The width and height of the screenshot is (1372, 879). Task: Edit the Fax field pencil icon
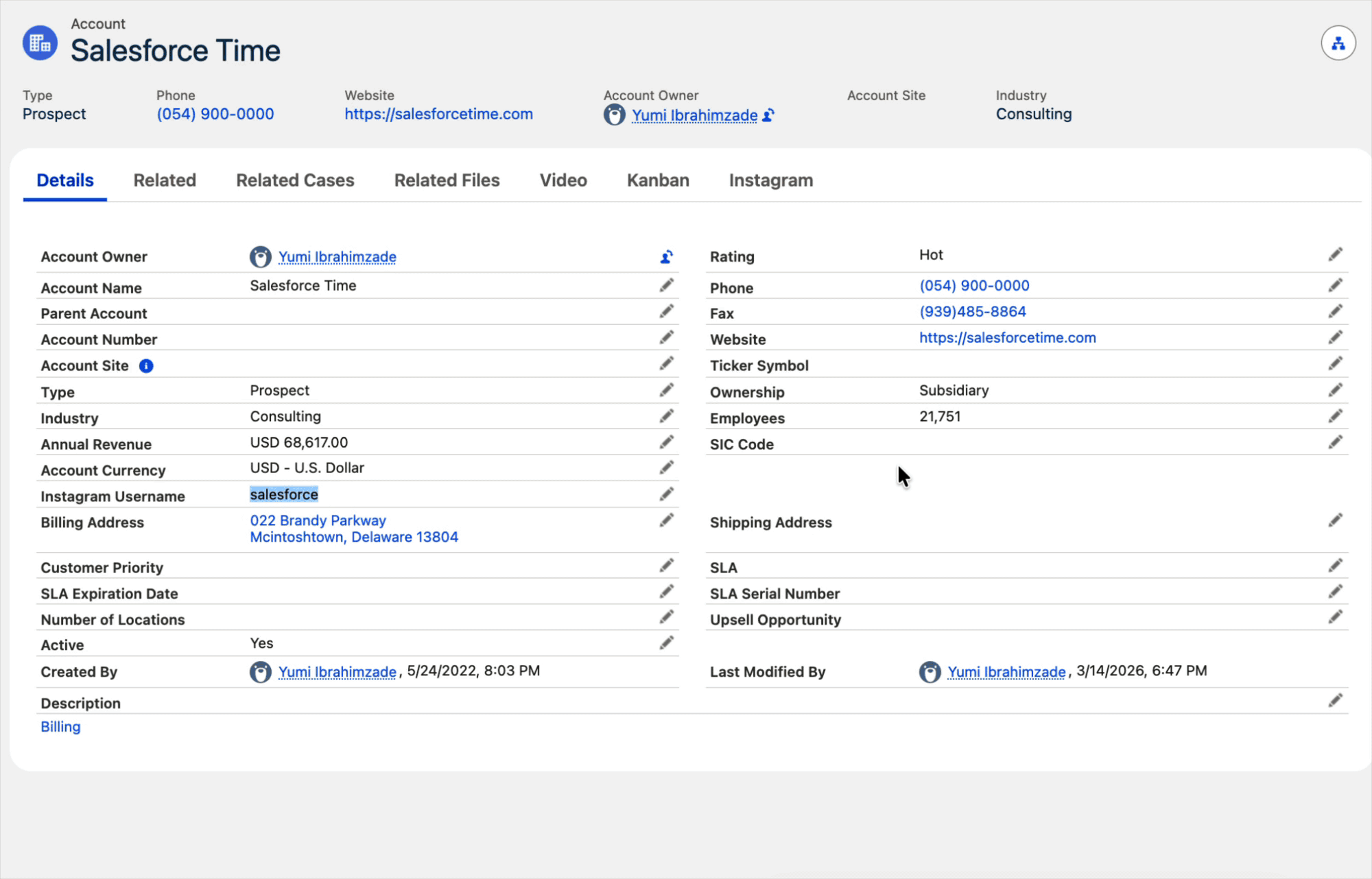click(x=1336, y=311)
